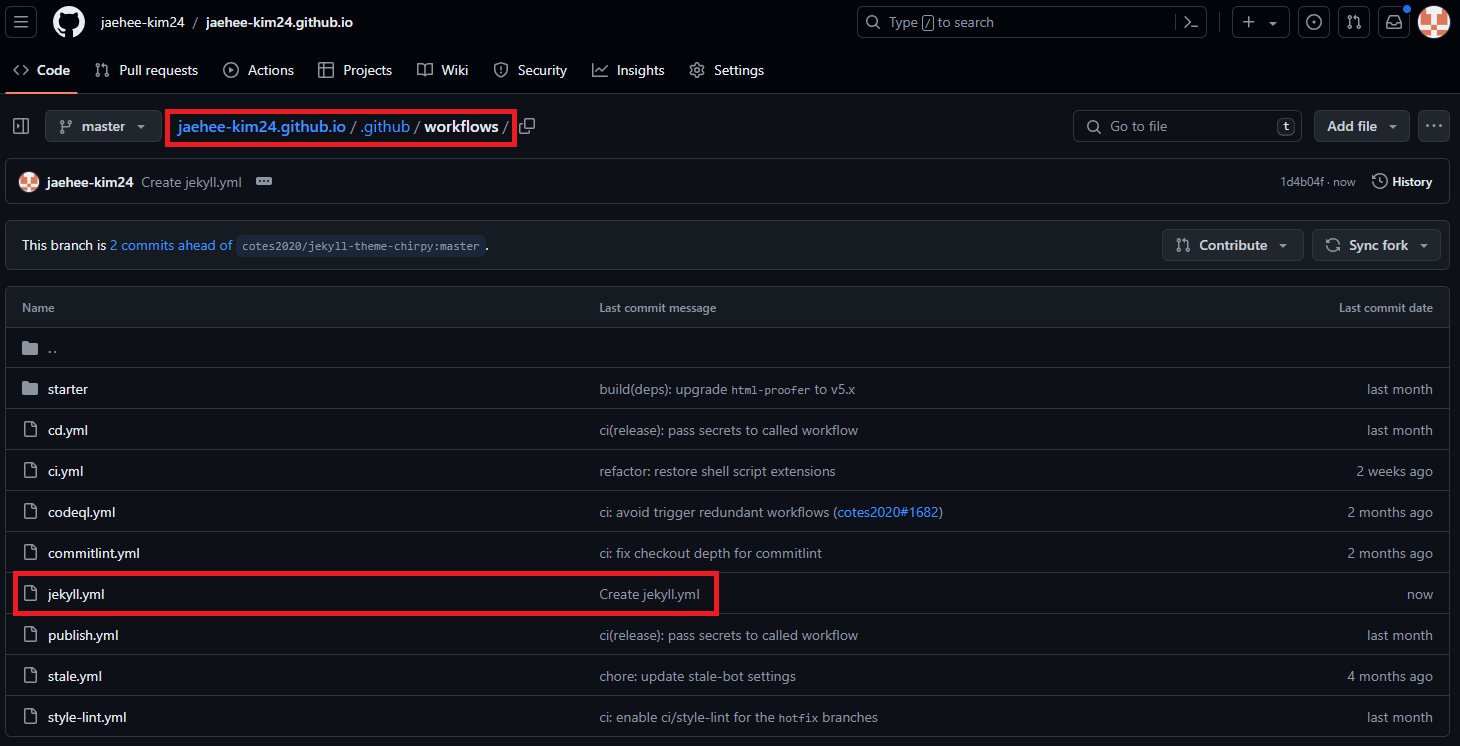Open the cd.yml file
1460x746 pixels.
(68, 430)
